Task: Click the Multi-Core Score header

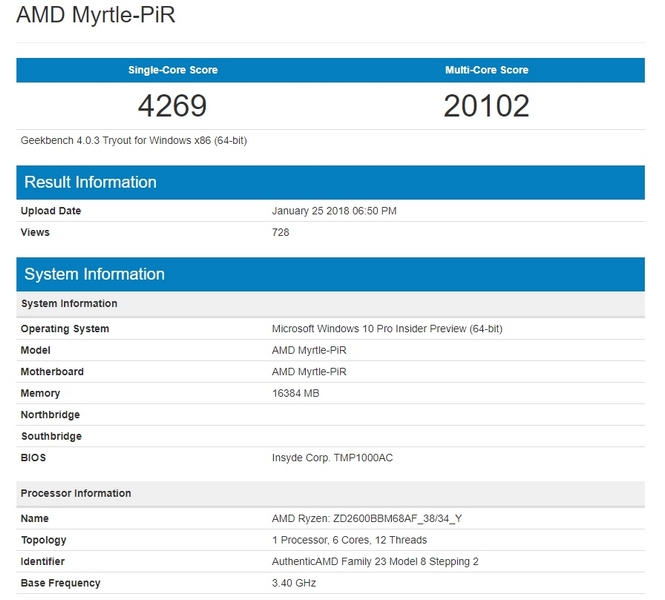Action: [x=487, y=70]
